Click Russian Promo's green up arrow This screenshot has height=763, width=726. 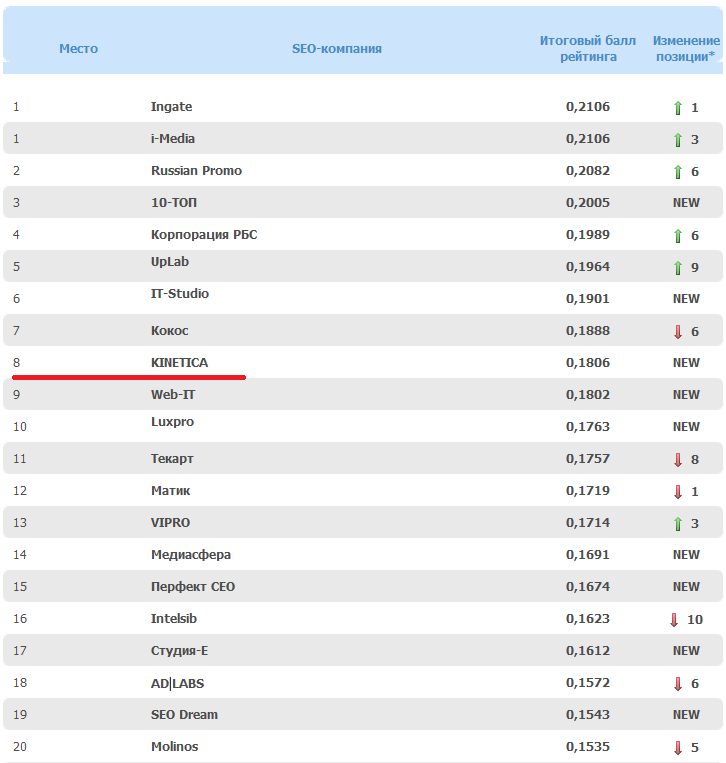click(x=678, y=172)
